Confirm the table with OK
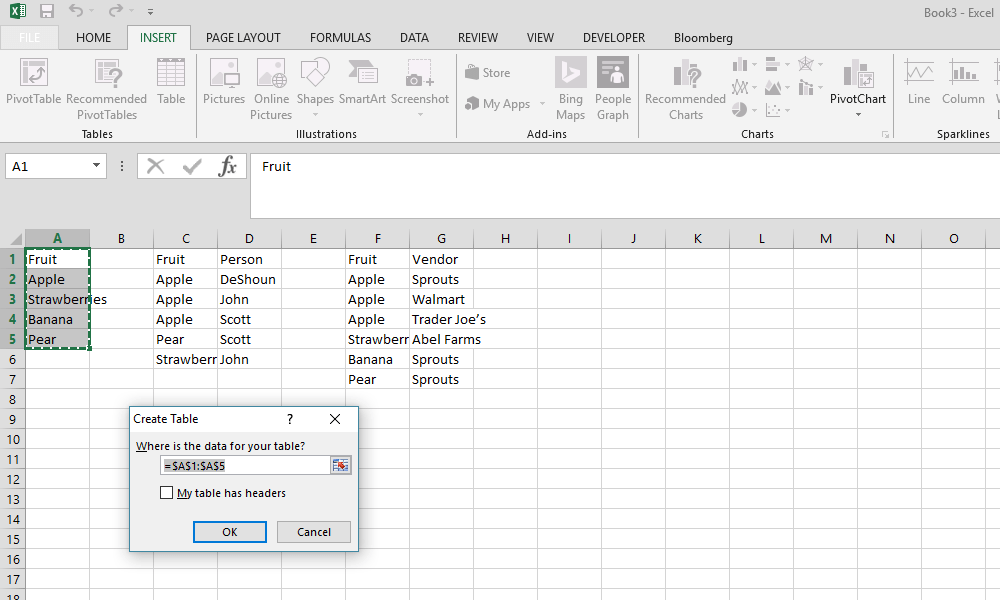This screenshot has height=600, width=1000. click(229, 531)
